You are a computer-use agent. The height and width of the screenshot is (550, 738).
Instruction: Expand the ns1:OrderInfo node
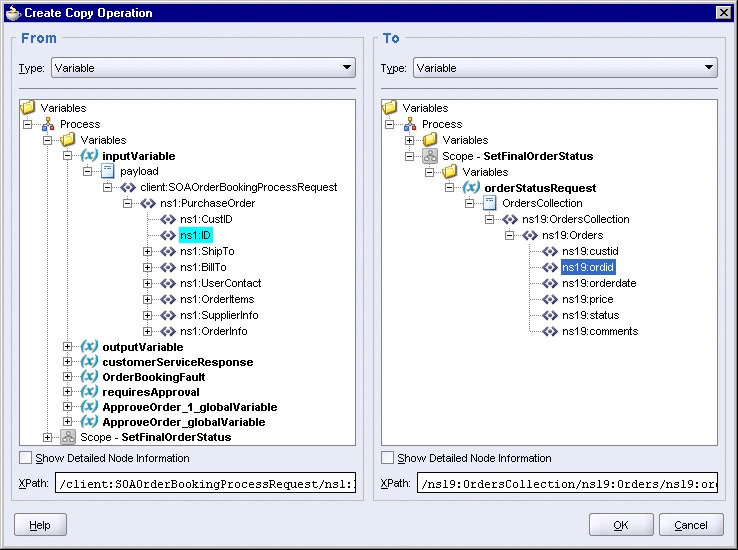coord(147,331)
